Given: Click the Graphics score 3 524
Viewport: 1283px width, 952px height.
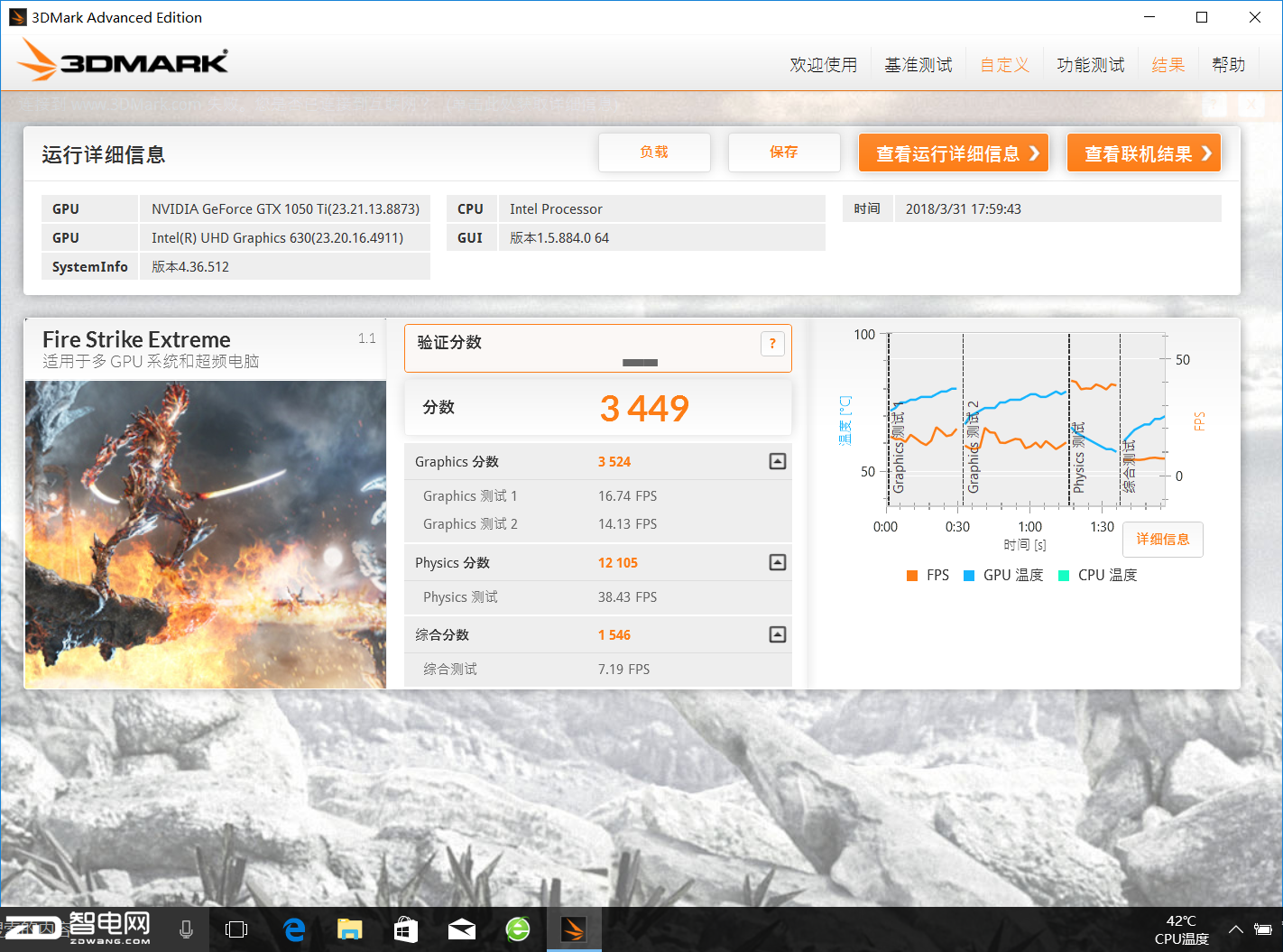Looking at the screenshot, I should click(x=614, y=462).
